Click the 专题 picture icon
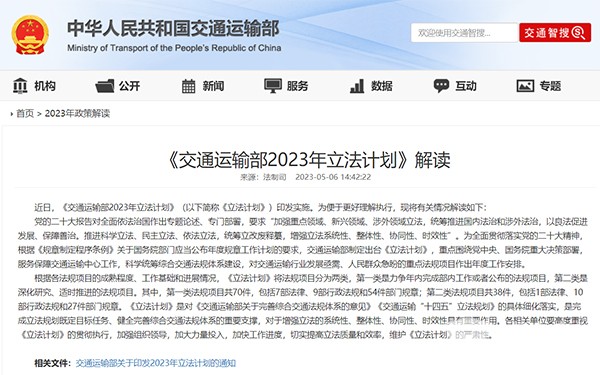The height and width of the screenshot is (375, 600). pos(525,86)
